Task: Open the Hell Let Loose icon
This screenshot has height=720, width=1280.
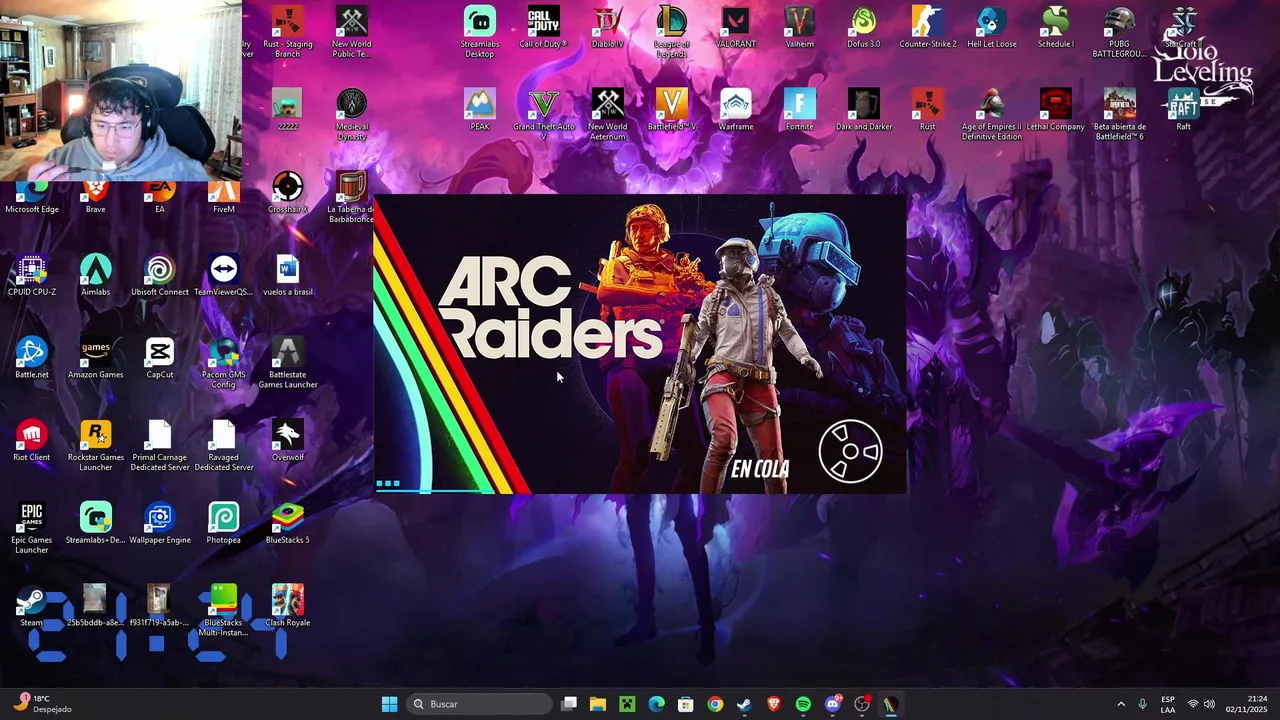Action: [992, 27]
